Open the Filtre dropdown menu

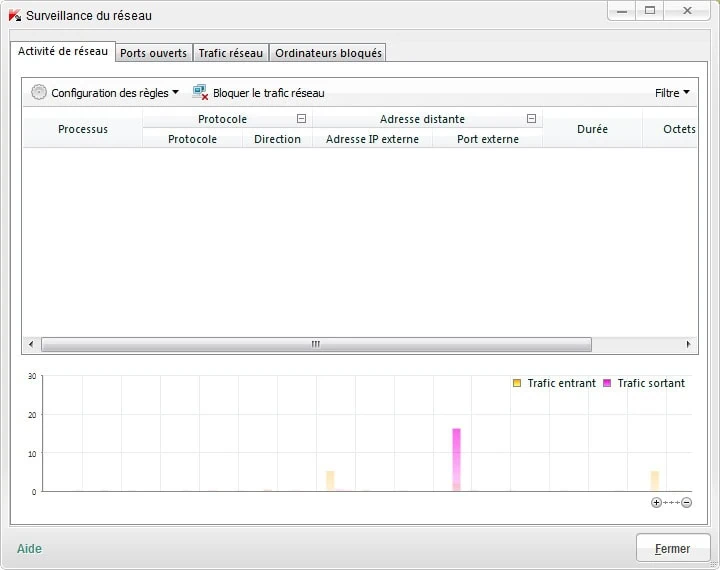672,93
